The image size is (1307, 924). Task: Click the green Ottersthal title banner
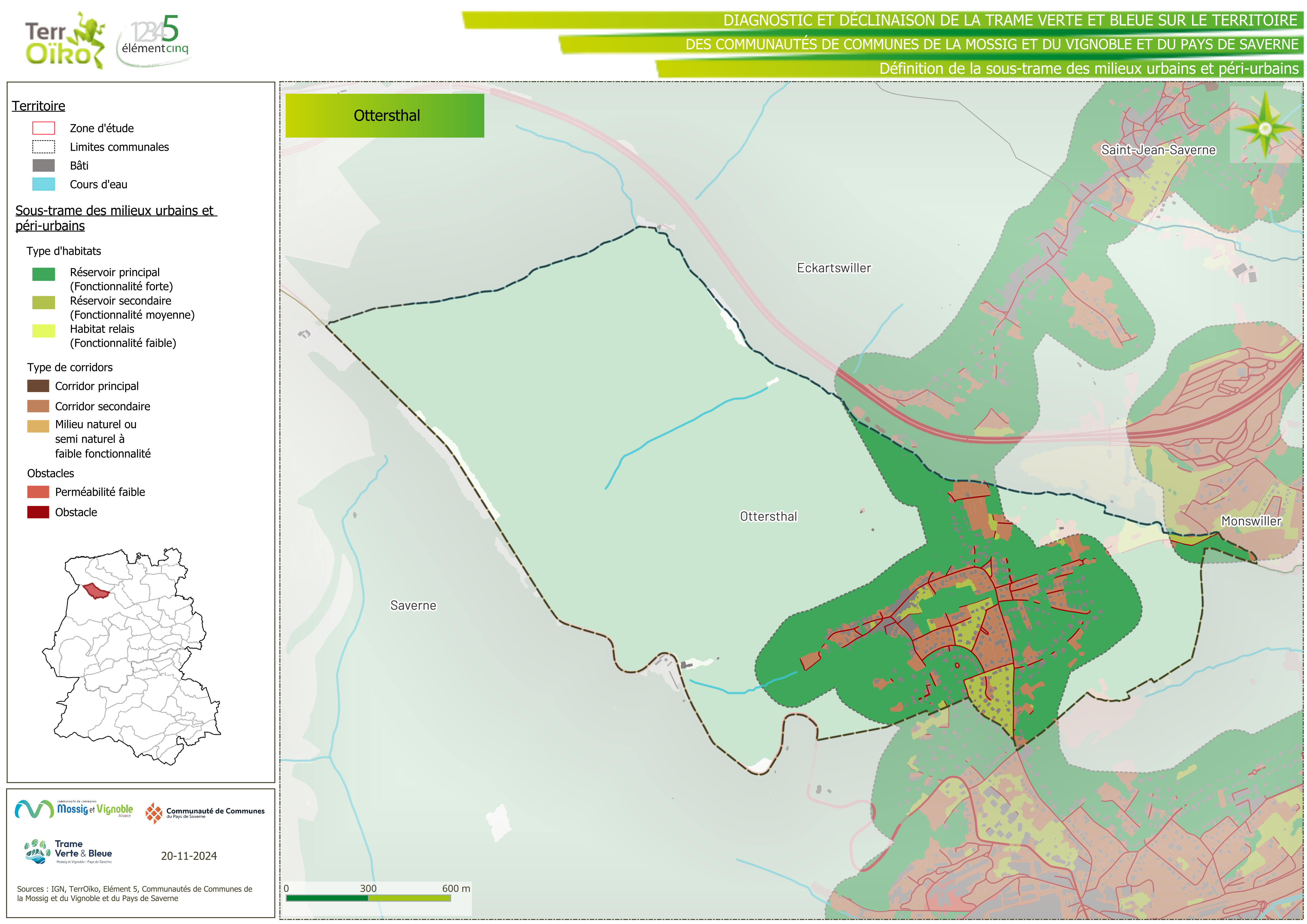click(385, 116)
